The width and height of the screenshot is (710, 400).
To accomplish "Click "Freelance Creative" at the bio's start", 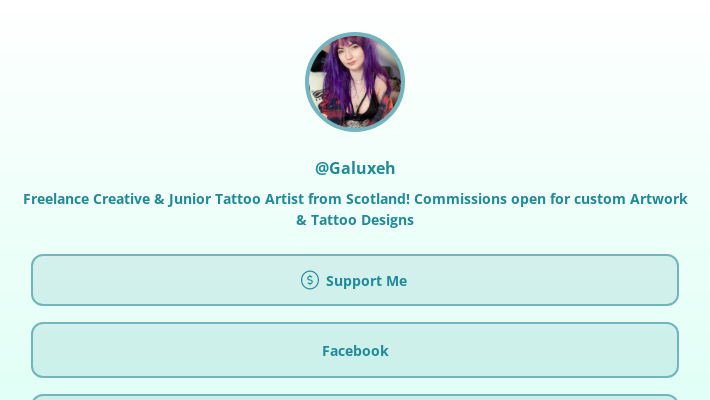I will pyautogui.click(x=86, y=199).
